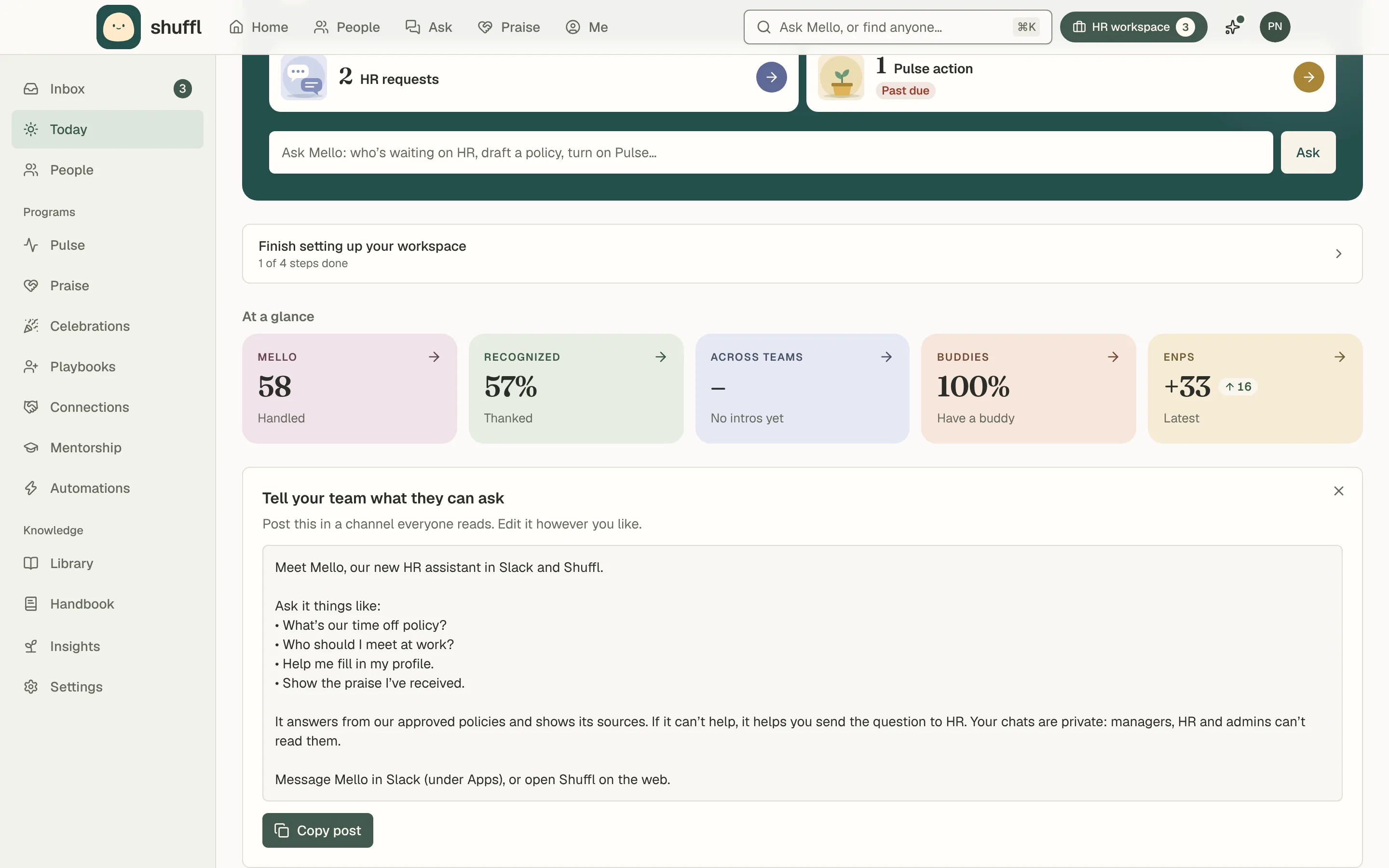Open the Across Teams card arrow
The width and height of the screenshot is (1389, 868).
point(886,357)
